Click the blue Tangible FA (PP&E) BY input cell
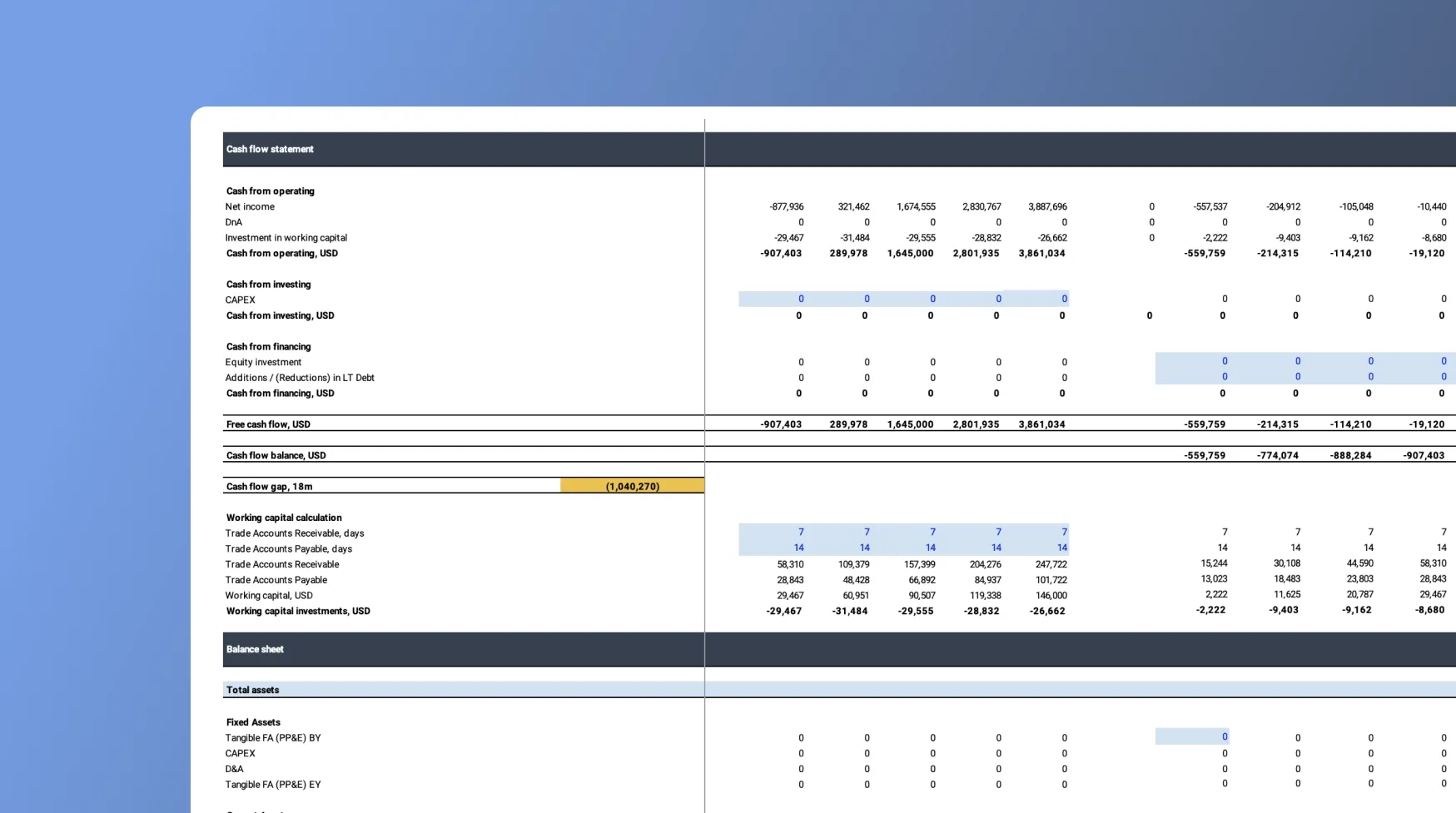The height and width of the screenshot is (813, 1456). coord(1192,737)
